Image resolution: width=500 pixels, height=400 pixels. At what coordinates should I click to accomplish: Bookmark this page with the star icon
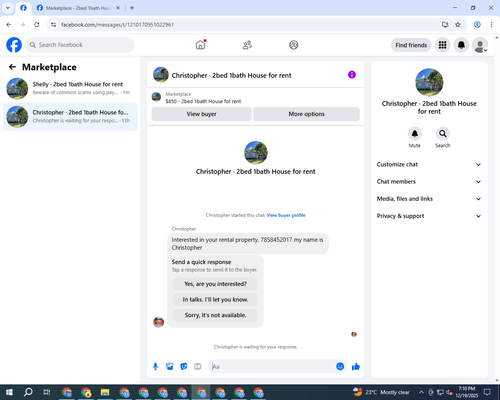coord(458,25)
